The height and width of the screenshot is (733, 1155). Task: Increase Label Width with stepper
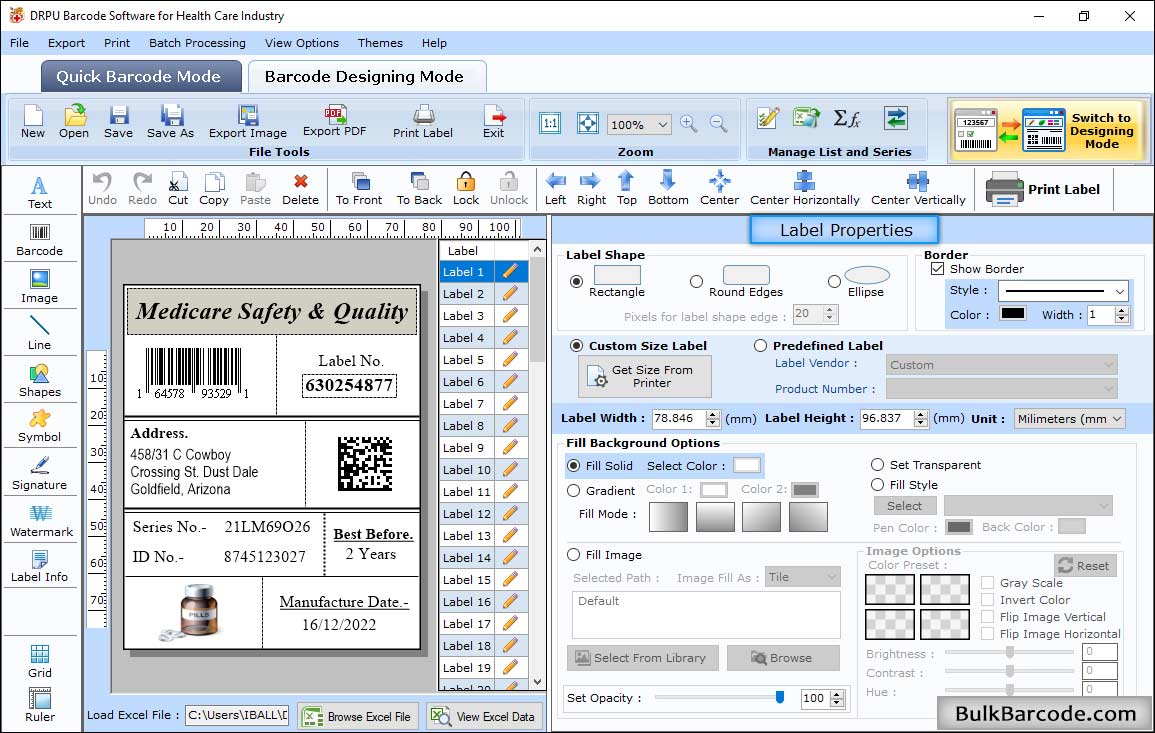pos(712,414)
